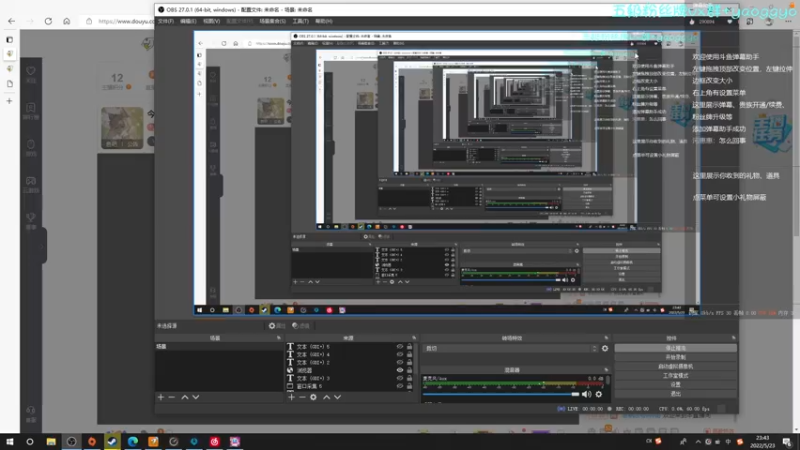Viewport: 800px width, 450px height.
Task: Pop out the Controls dock panel
Action: [734, 338]
